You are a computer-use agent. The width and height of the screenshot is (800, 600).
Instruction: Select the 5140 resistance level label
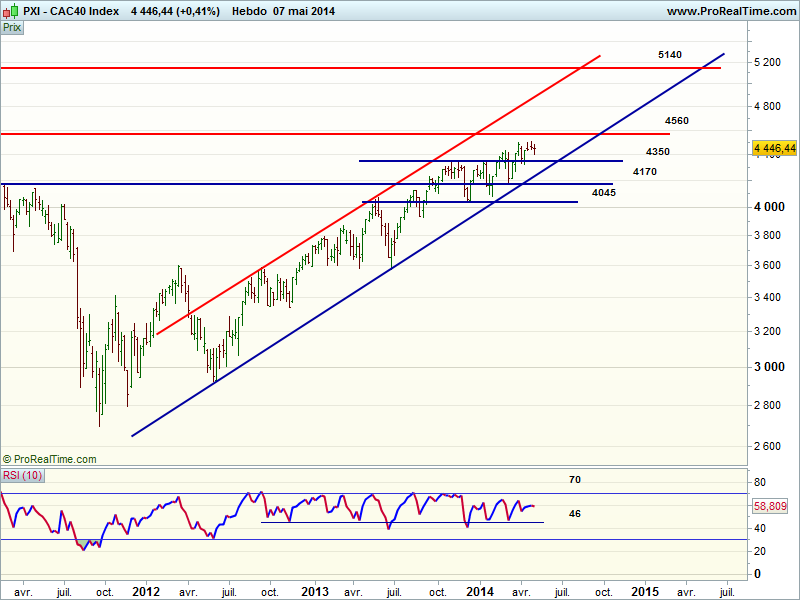(670, 54)
